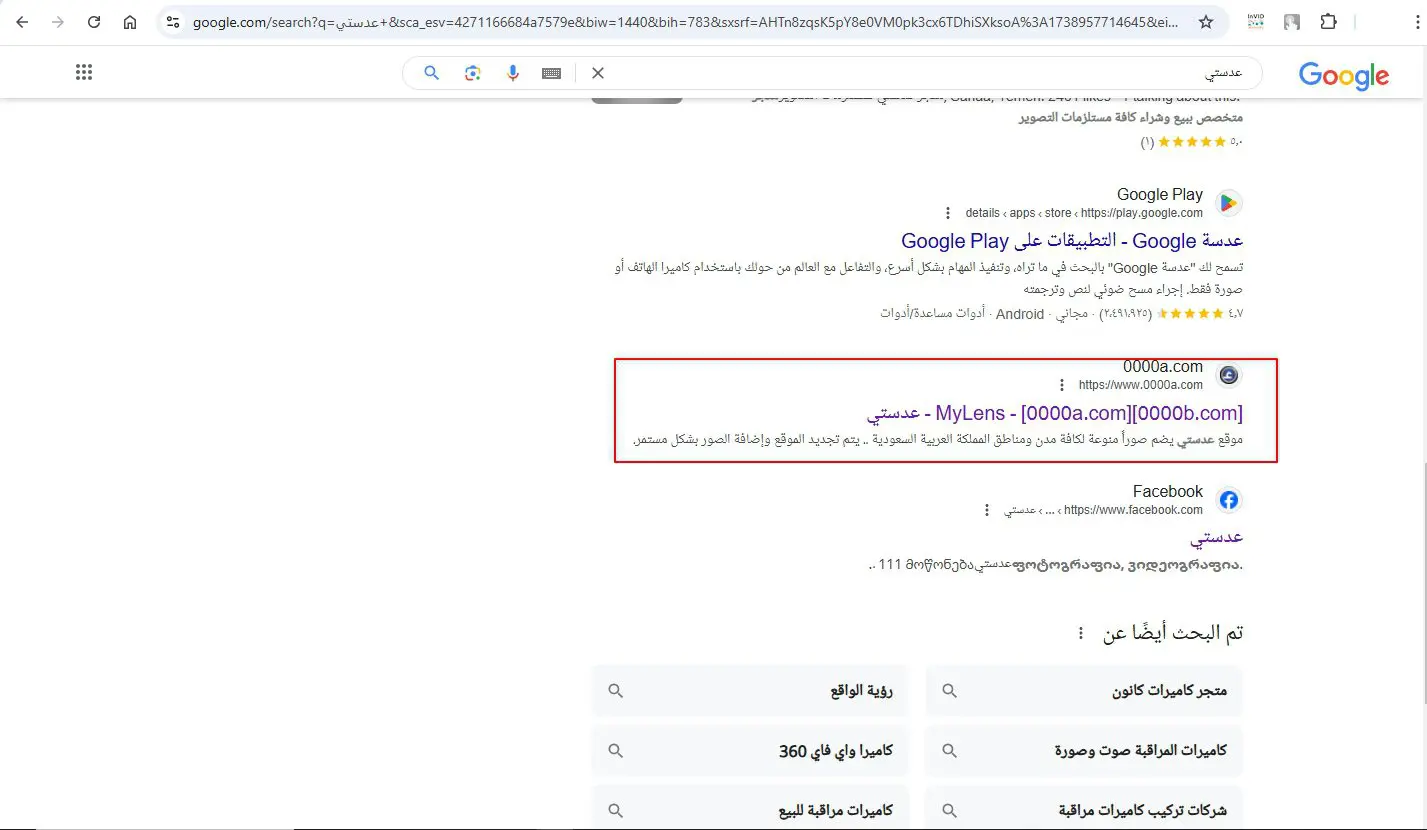Click the blue magnifier search icon

point(432,73)
